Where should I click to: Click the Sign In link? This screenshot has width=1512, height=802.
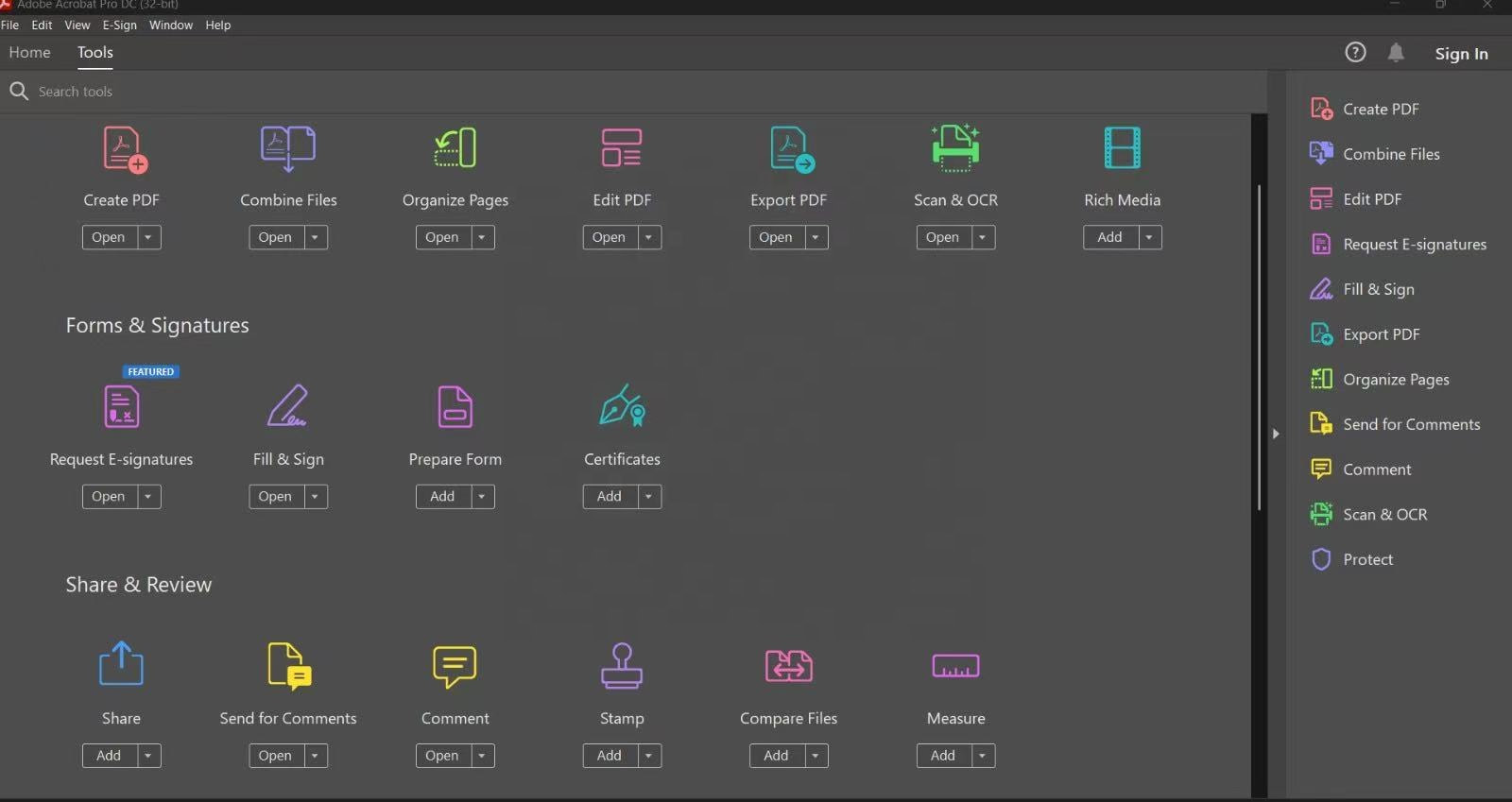(x=1461, y=54)
